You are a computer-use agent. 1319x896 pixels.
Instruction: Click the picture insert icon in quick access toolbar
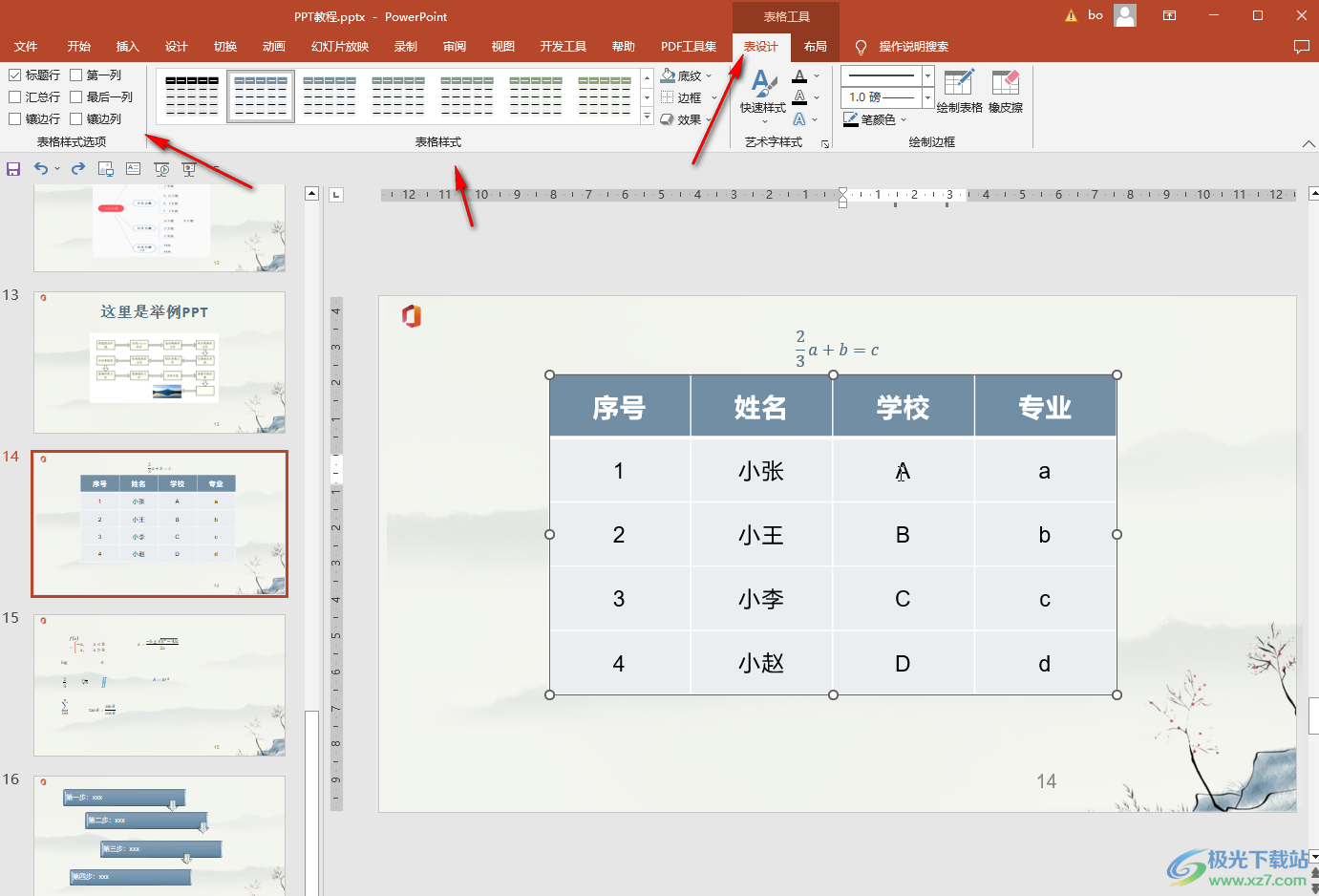[106, 169]
